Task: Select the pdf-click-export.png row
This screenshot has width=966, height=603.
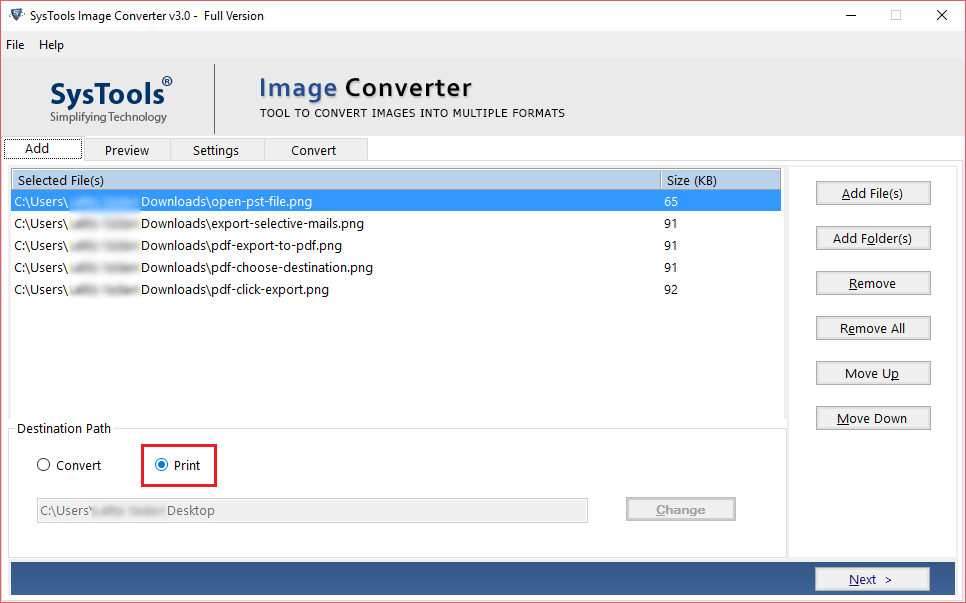Action: click(x=396, y=289)
